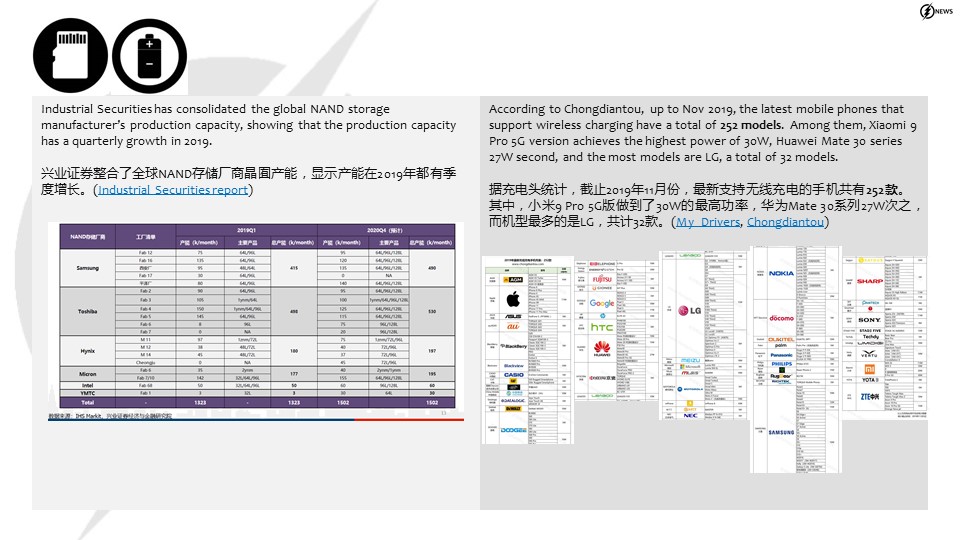
Task: Click the Samsung logo in charging list
Action: (x=781, y=432)
